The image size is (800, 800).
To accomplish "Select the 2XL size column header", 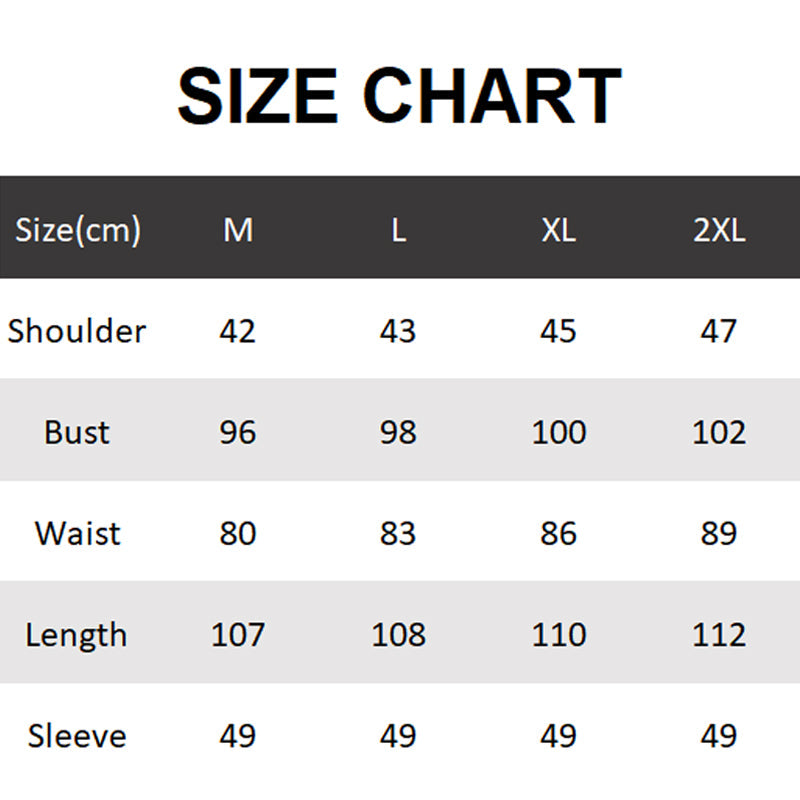I will pos(719,230).
